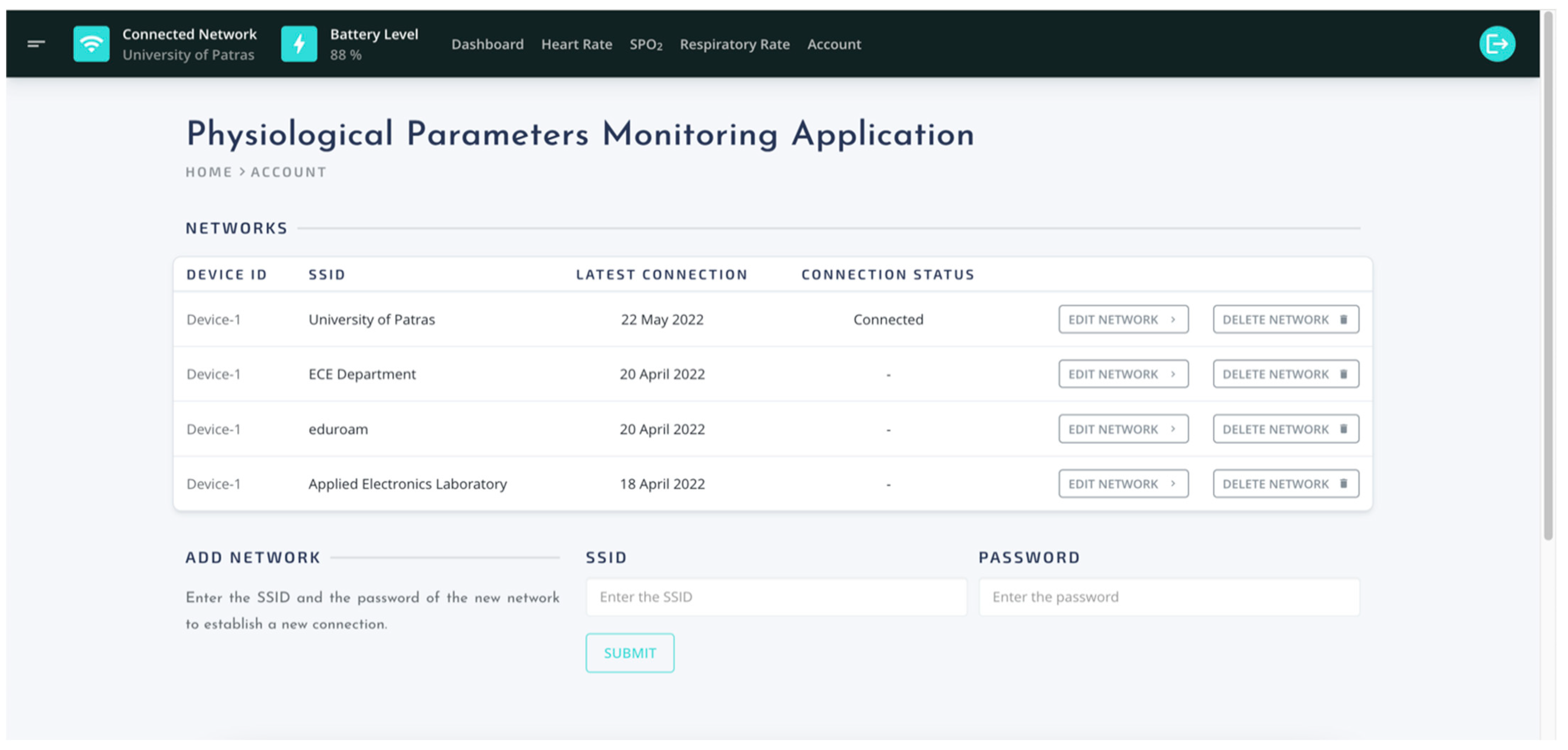Click trash icon for Applied Electronics Laboratory
Image resolution: width=1568 pixels, height=750 pixels.
click(x=1343, y=483)
